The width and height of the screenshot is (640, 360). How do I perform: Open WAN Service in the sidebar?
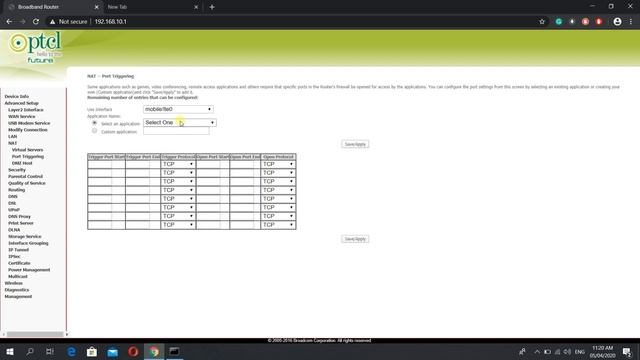pyautogui.click(x=22, y=117)
